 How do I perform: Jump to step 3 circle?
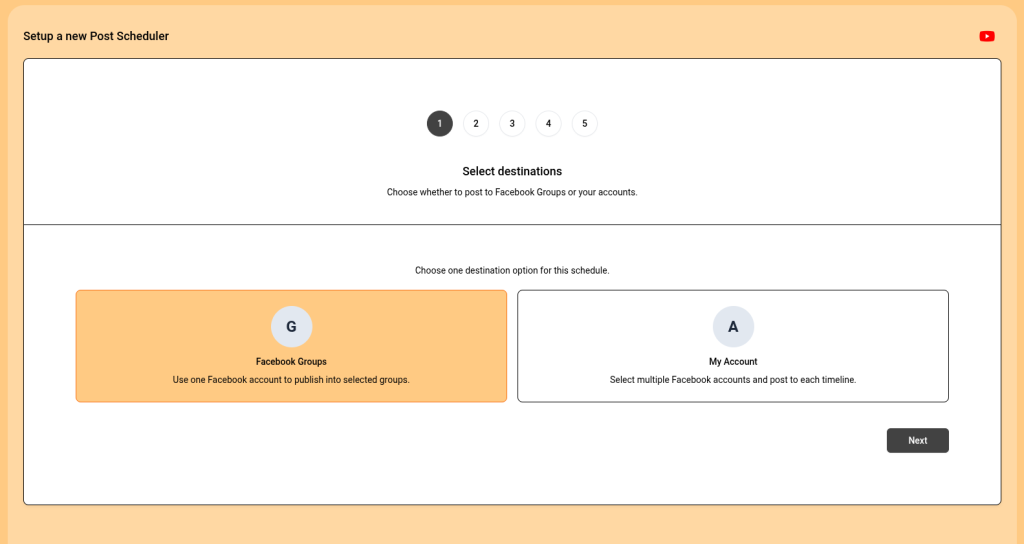pyautogui.click(x=512, y=123)
